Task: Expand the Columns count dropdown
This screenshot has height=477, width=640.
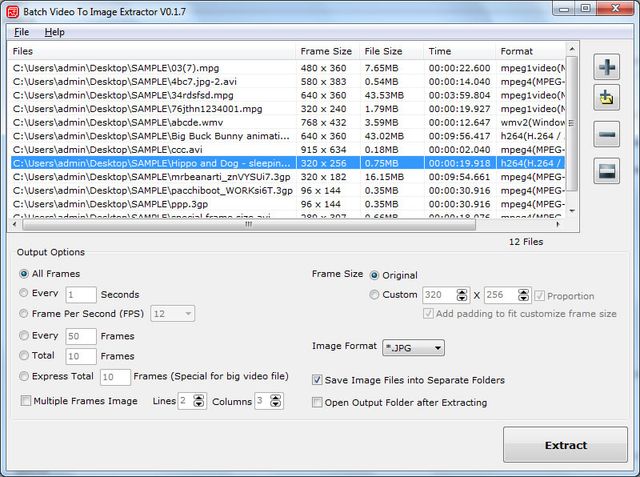Action: click(x=262, y=401)
